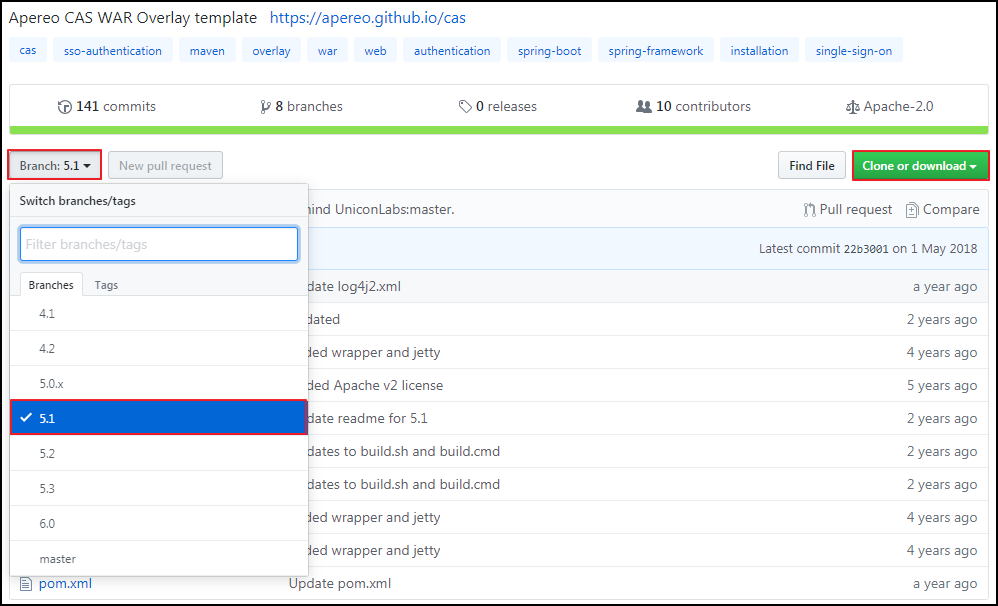Open the 141 commits link
This screenshot has width=998, height=606.
(x=107, y=106)
